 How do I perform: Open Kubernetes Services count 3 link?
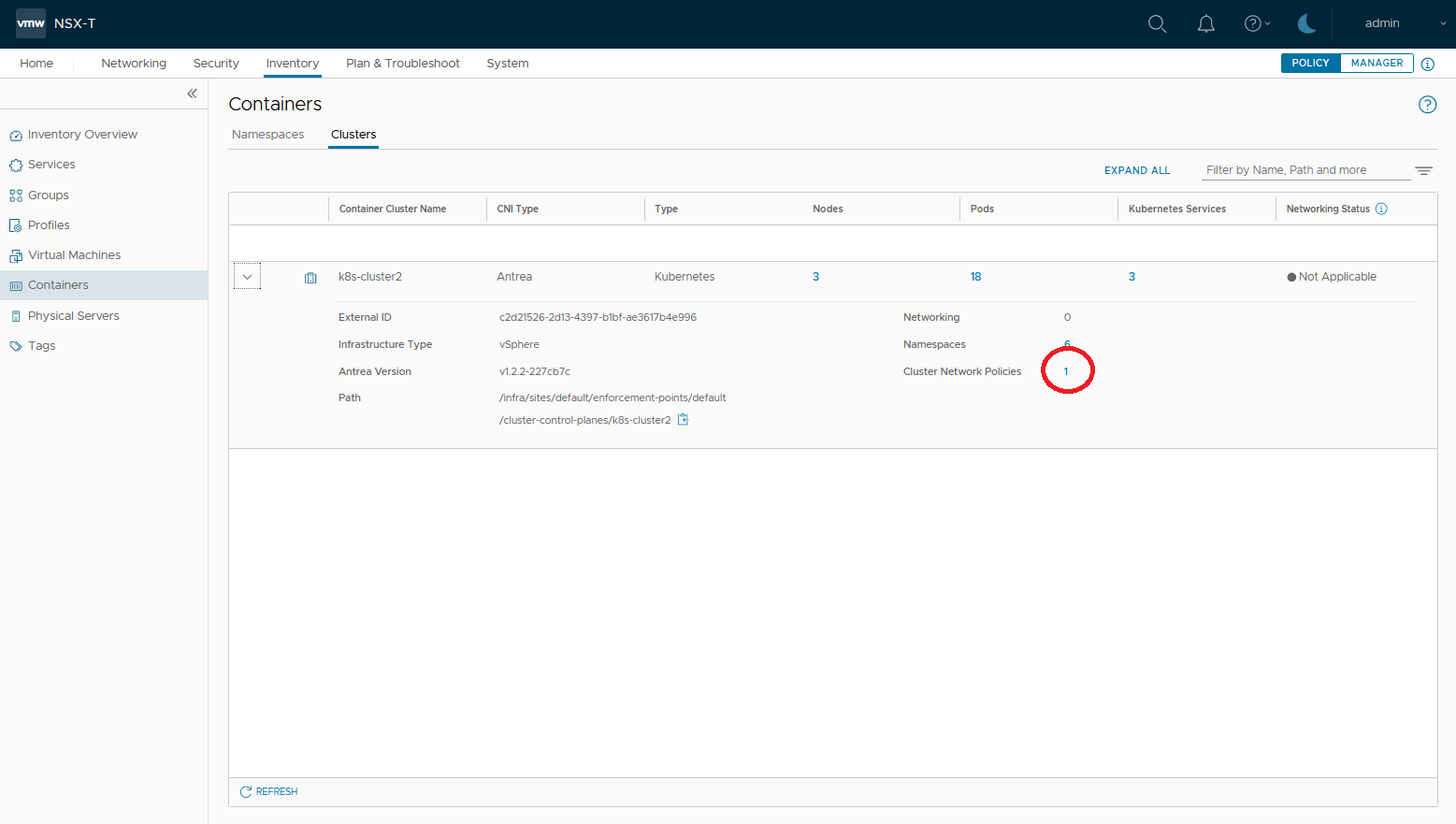coord(1132,277)
